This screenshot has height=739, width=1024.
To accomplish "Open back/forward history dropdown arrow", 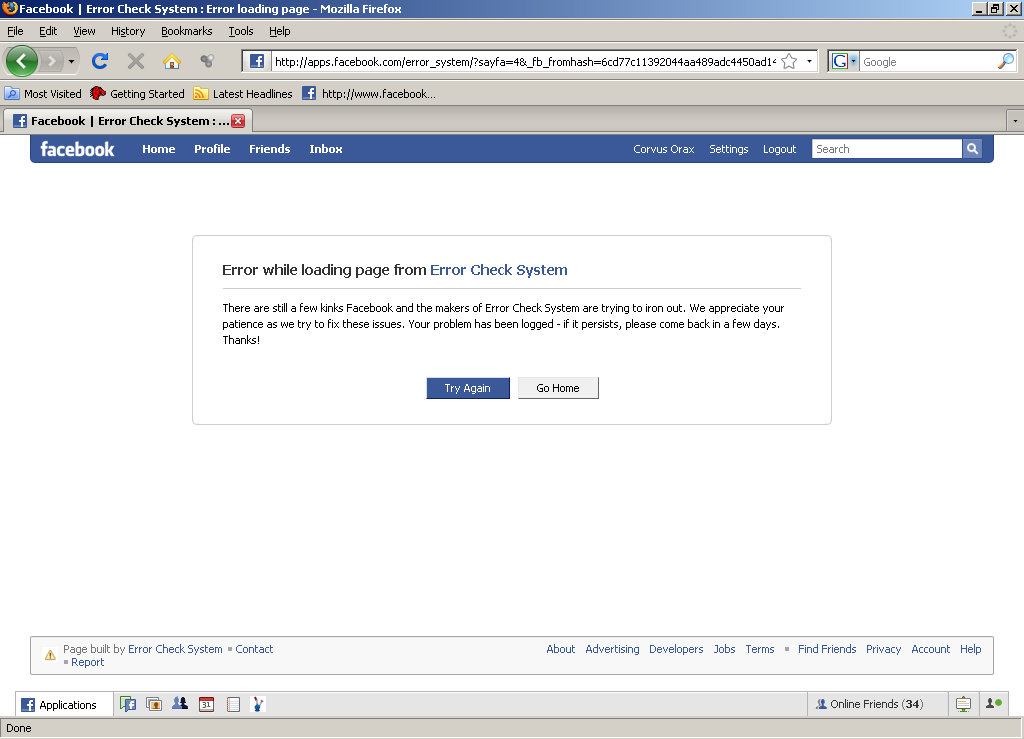I will pos(72,61).
